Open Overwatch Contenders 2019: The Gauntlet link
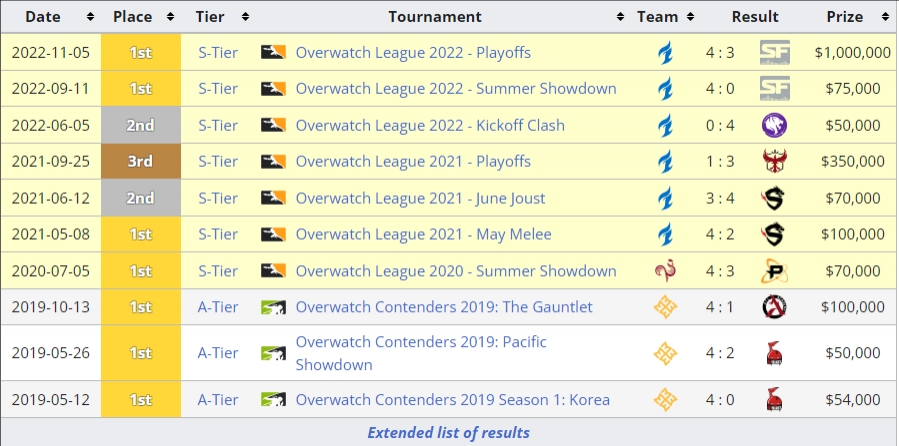The width and height of the screenshot is (899, 446). tap(444, 307)
